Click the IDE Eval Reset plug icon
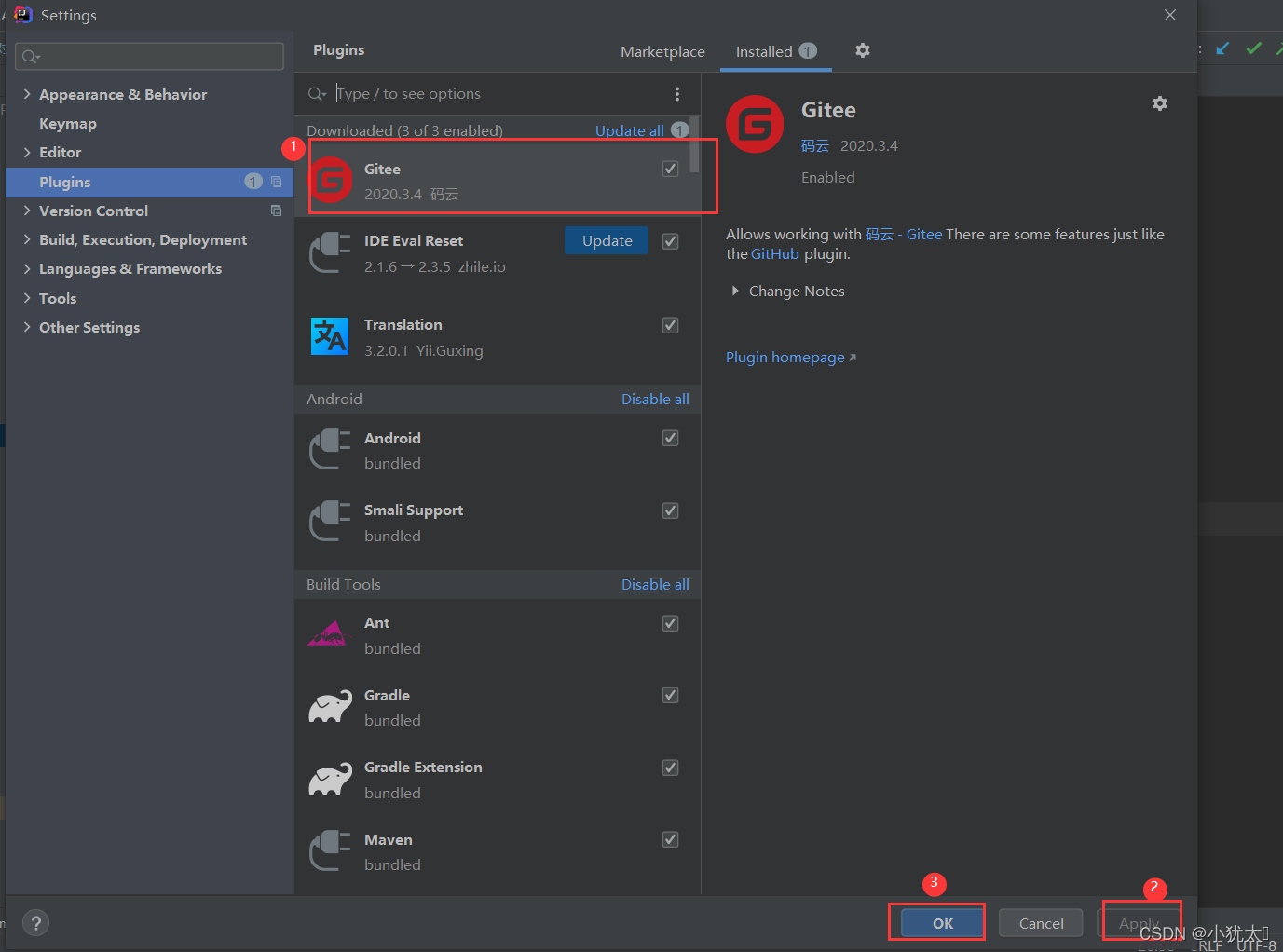The image size is (1283, 952). click(330, 252)
